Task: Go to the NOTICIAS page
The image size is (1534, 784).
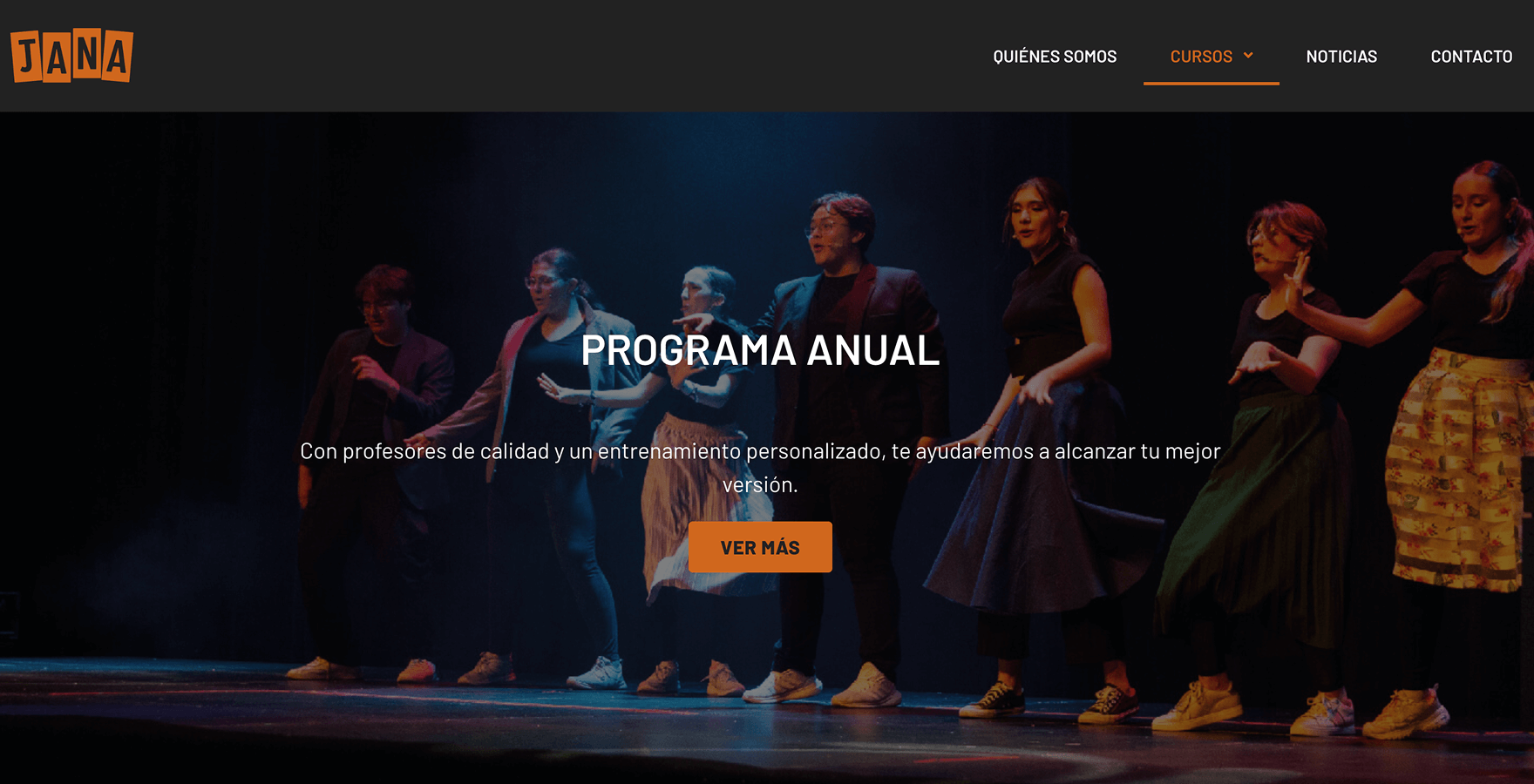Action: [x=1341, y=57]
